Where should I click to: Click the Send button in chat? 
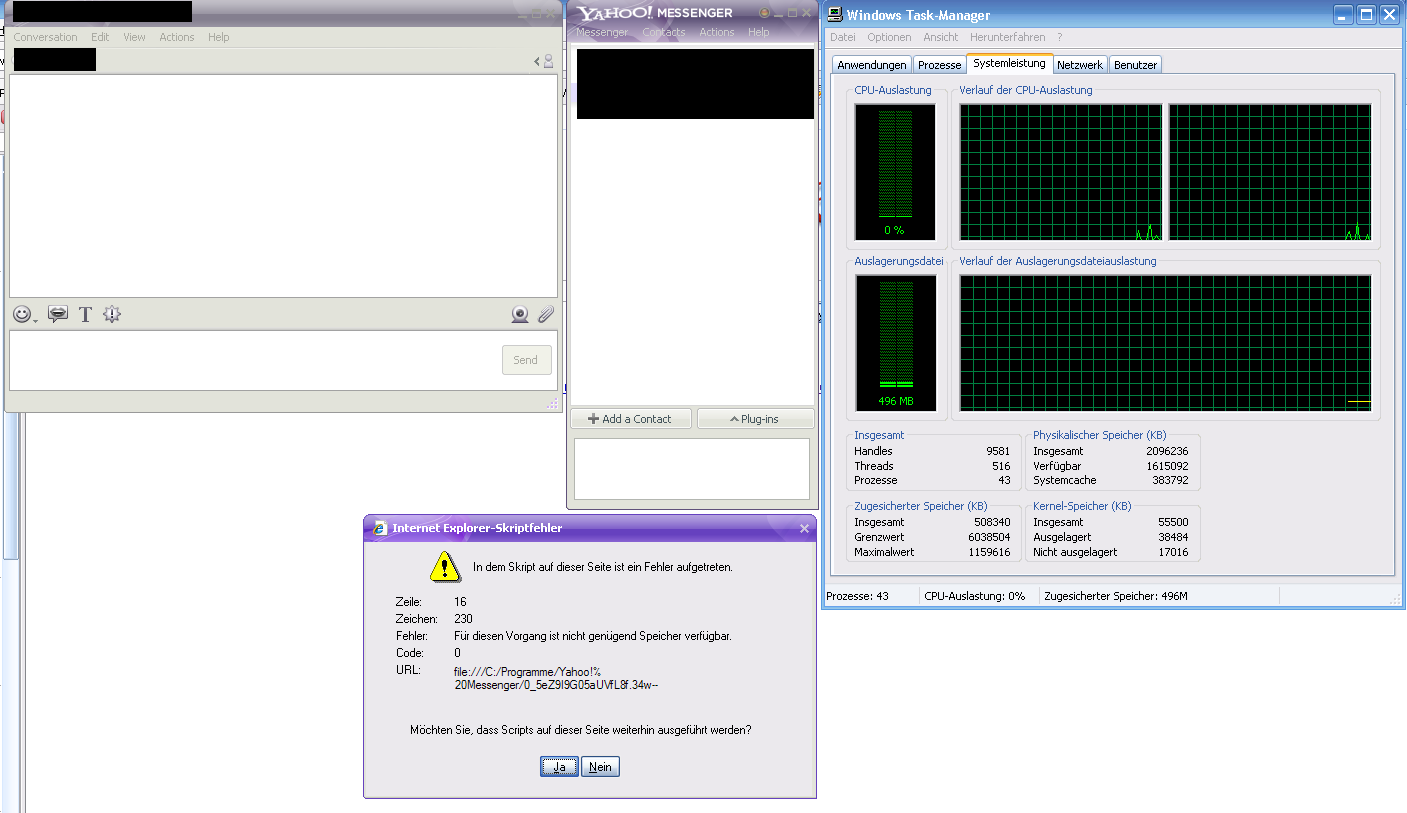pos(526,360)
